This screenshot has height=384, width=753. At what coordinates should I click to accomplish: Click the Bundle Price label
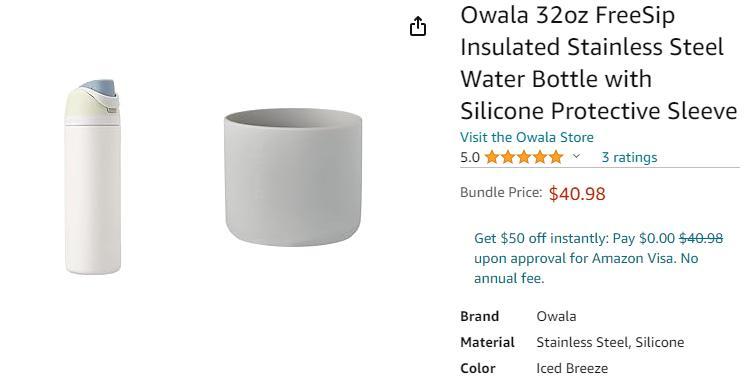[x=501, y=192]
